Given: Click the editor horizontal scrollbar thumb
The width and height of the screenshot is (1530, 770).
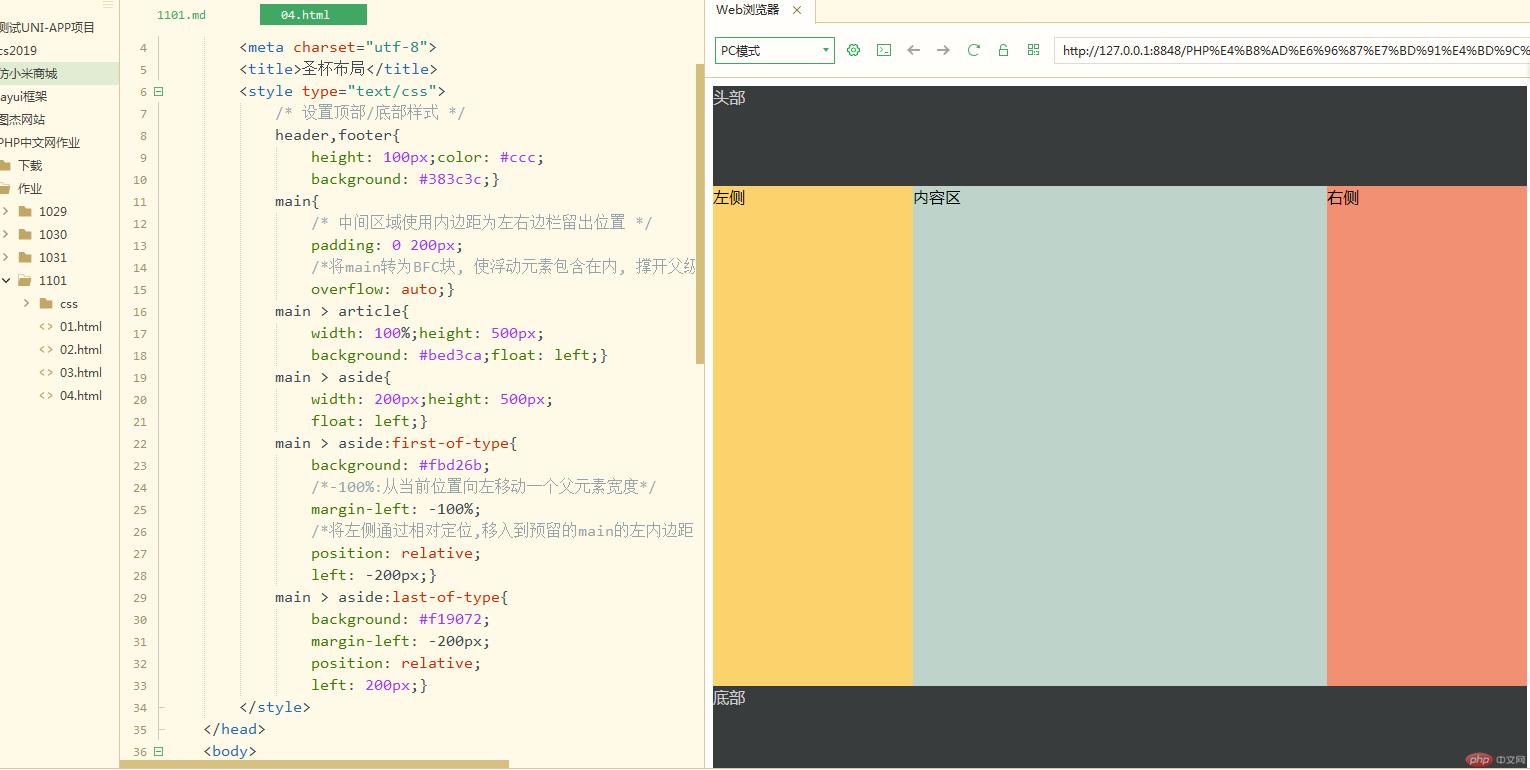Looking at the screenshot, I should point(314,765).
